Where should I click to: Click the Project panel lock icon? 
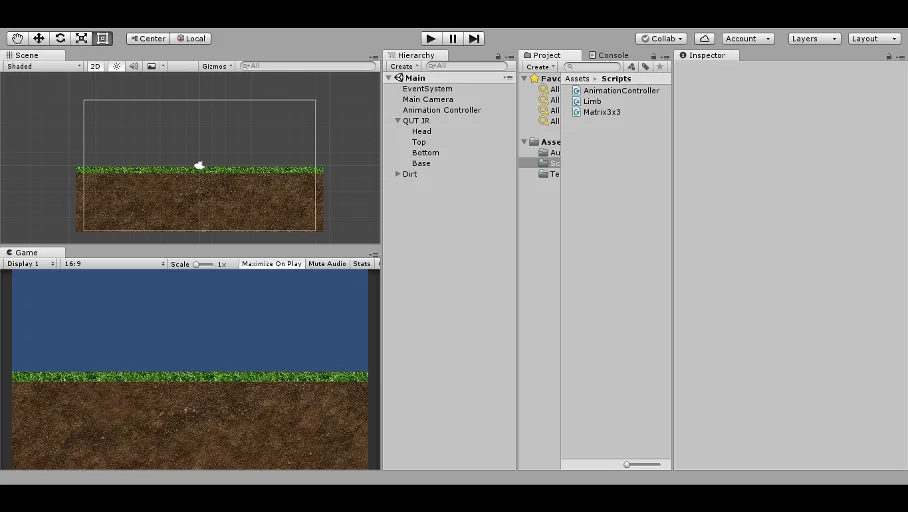point(653,56)
